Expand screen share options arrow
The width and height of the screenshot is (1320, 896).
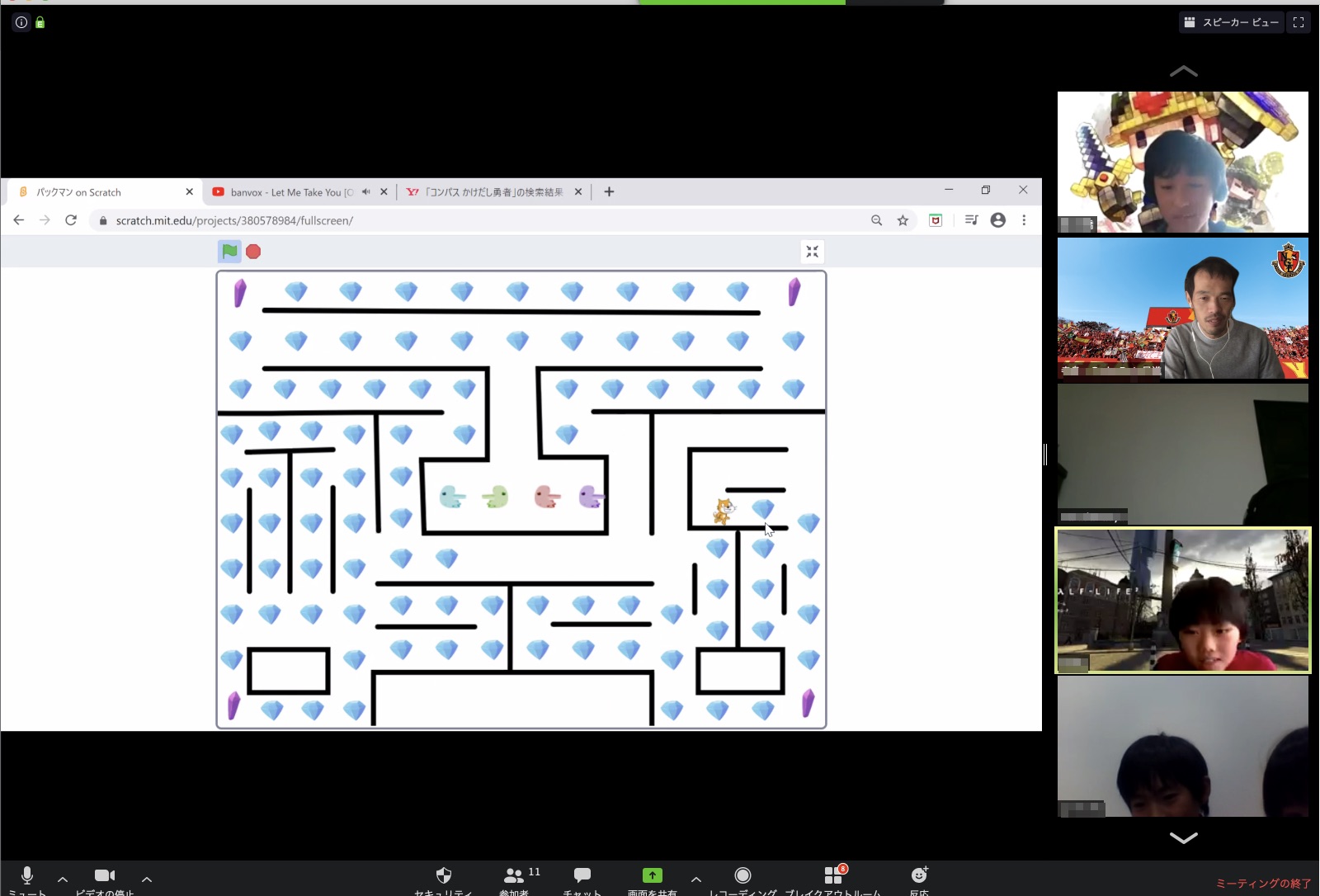click(x=696, y=879)
